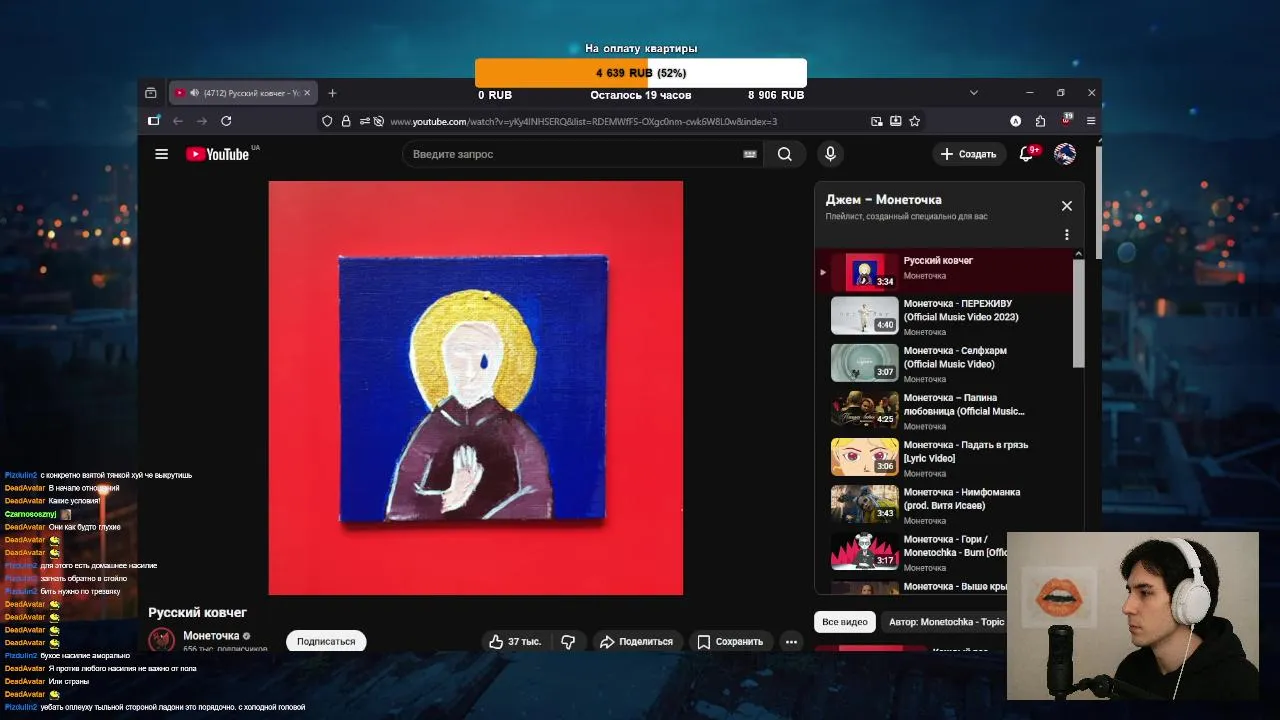Open the playlist three-dot options menu

(1066, 235)
